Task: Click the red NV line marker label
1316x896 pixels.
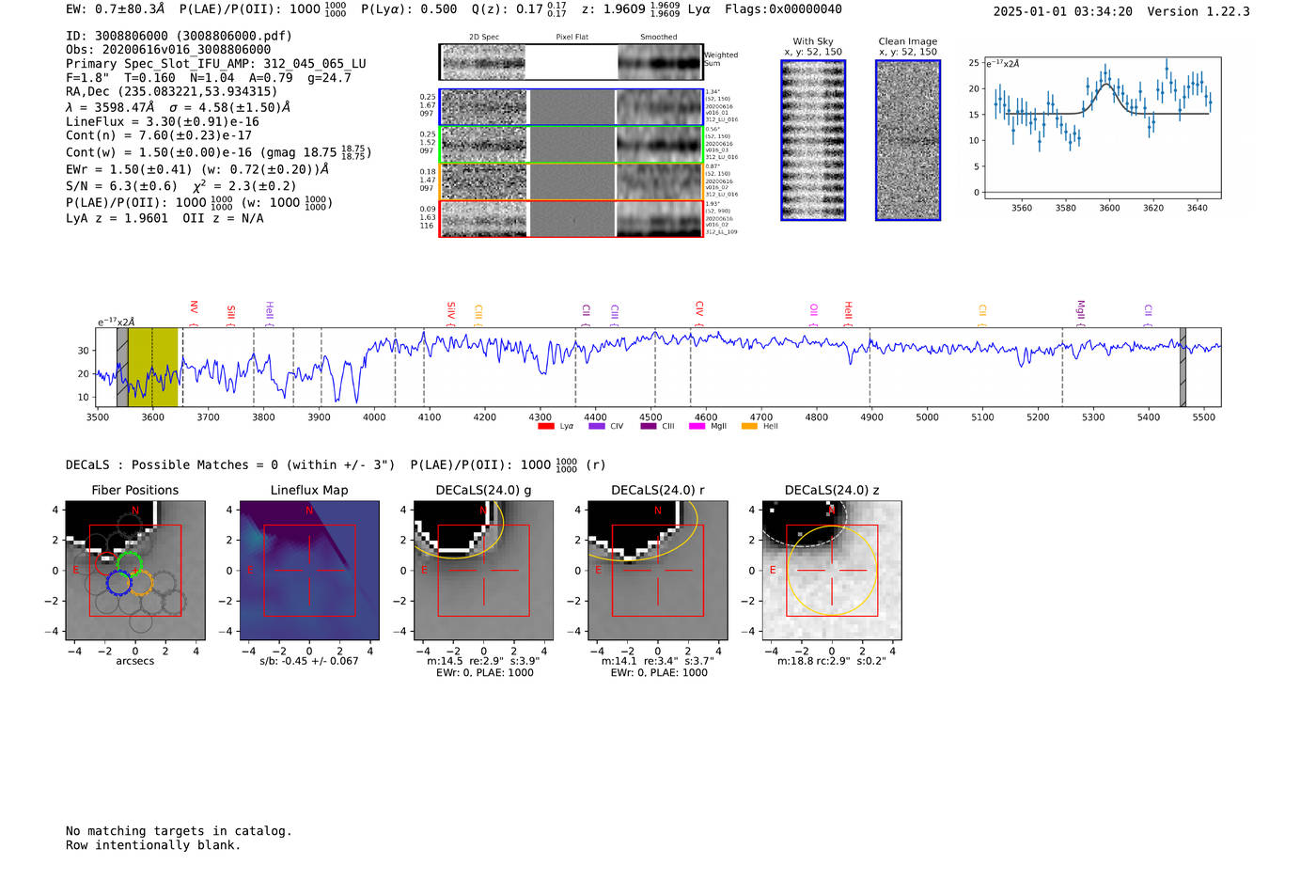Action: click(x=194, y=307)
